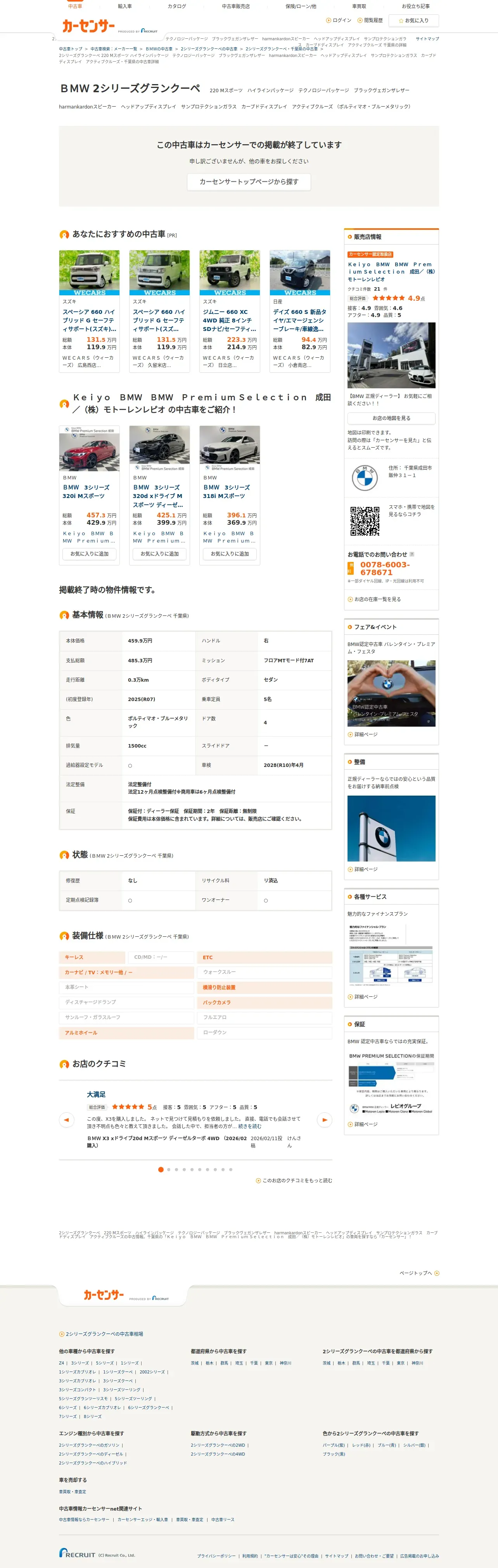Viewport: 498px width, 1568px height.
Task: Open the red BMW 320i car photo
Action: (x=90, y=449)
